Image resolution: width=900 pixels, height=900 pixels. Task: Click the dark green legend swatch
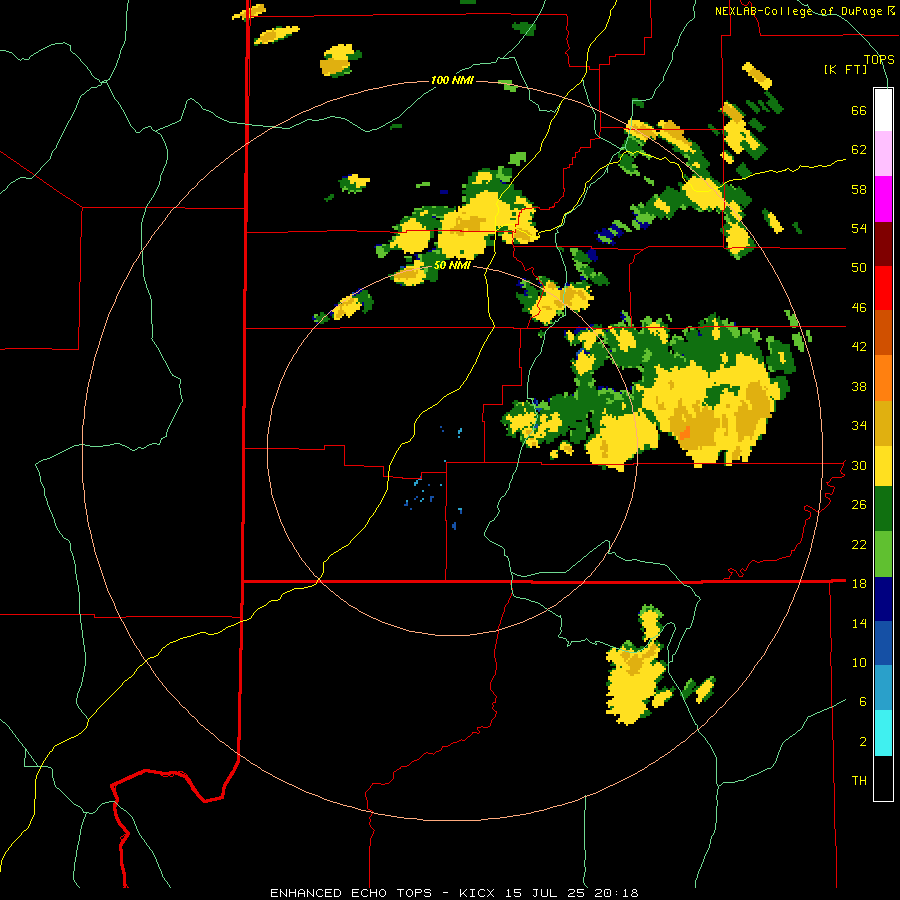(x=883, y=509)
